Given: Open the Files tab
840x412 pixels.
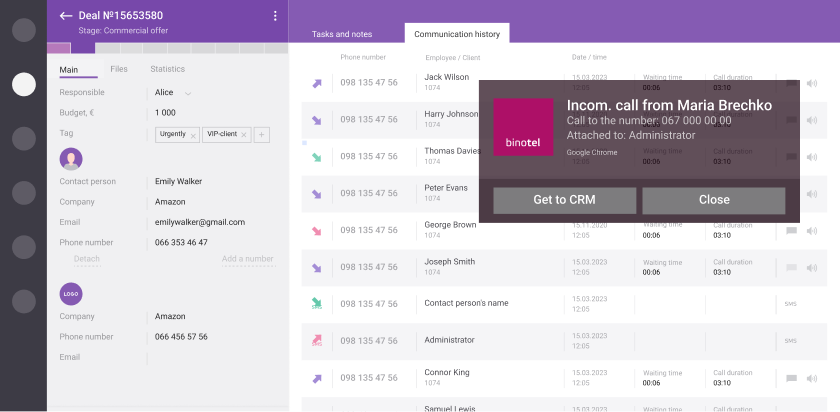Looking at the screenshot, I should 119,69.
